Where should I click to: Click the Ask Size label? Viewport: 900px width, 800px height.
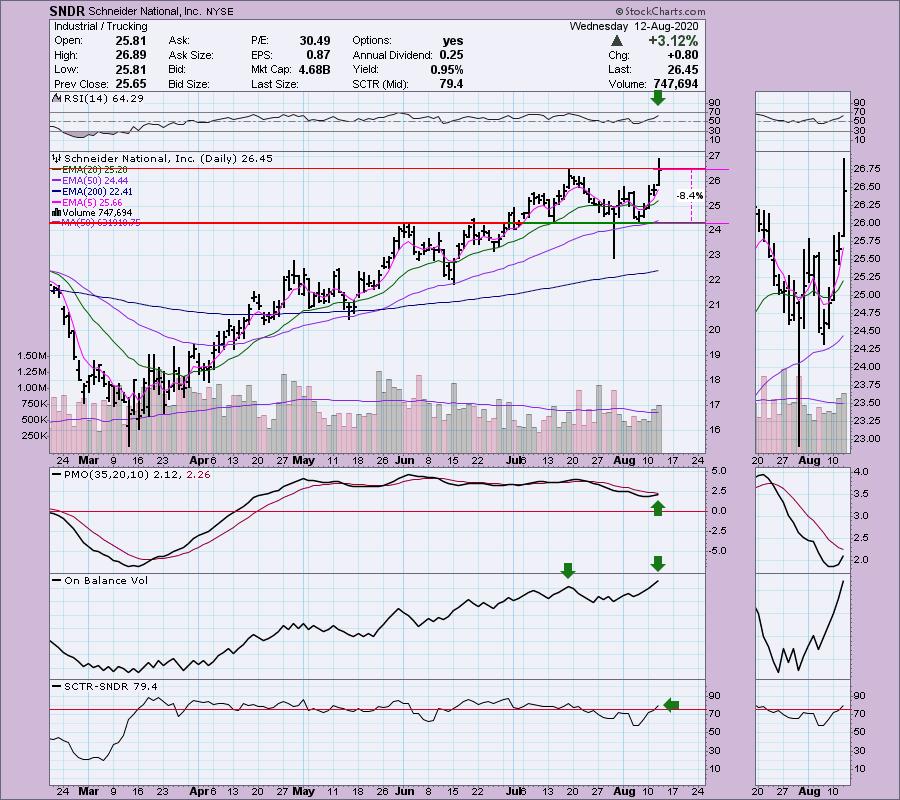point(191,55)
